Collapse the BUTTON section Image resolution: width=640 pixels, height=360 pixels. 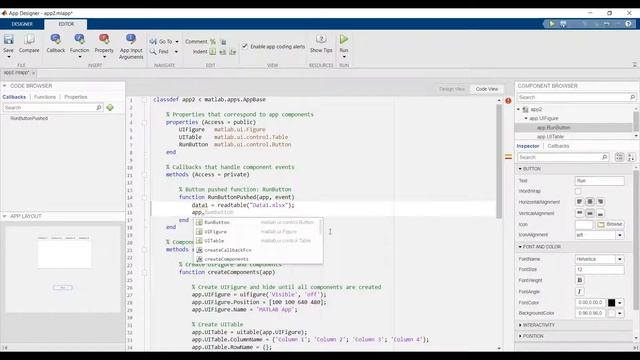coord(520,169)
